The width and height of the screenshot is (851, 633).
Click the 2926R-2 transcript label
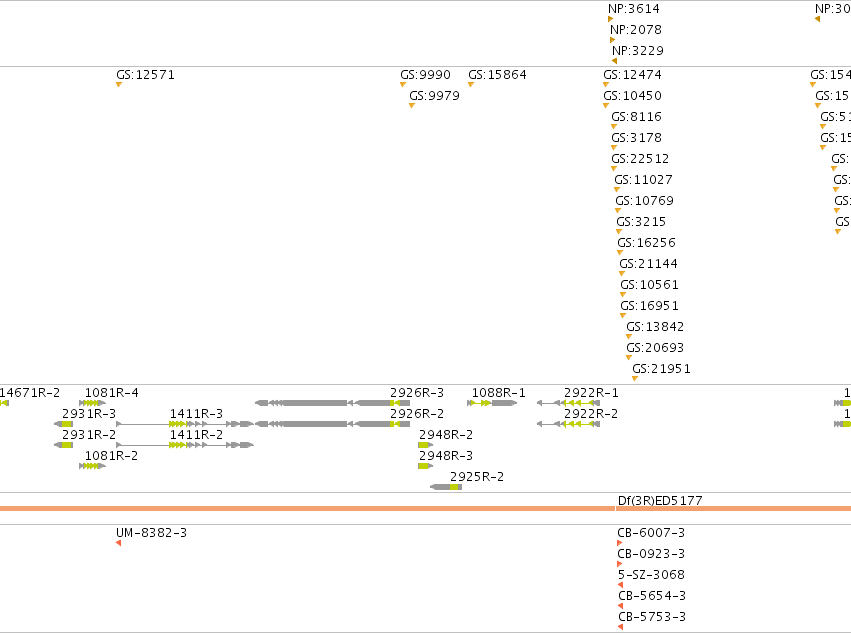pyautogui.click(x=417, y=414)
